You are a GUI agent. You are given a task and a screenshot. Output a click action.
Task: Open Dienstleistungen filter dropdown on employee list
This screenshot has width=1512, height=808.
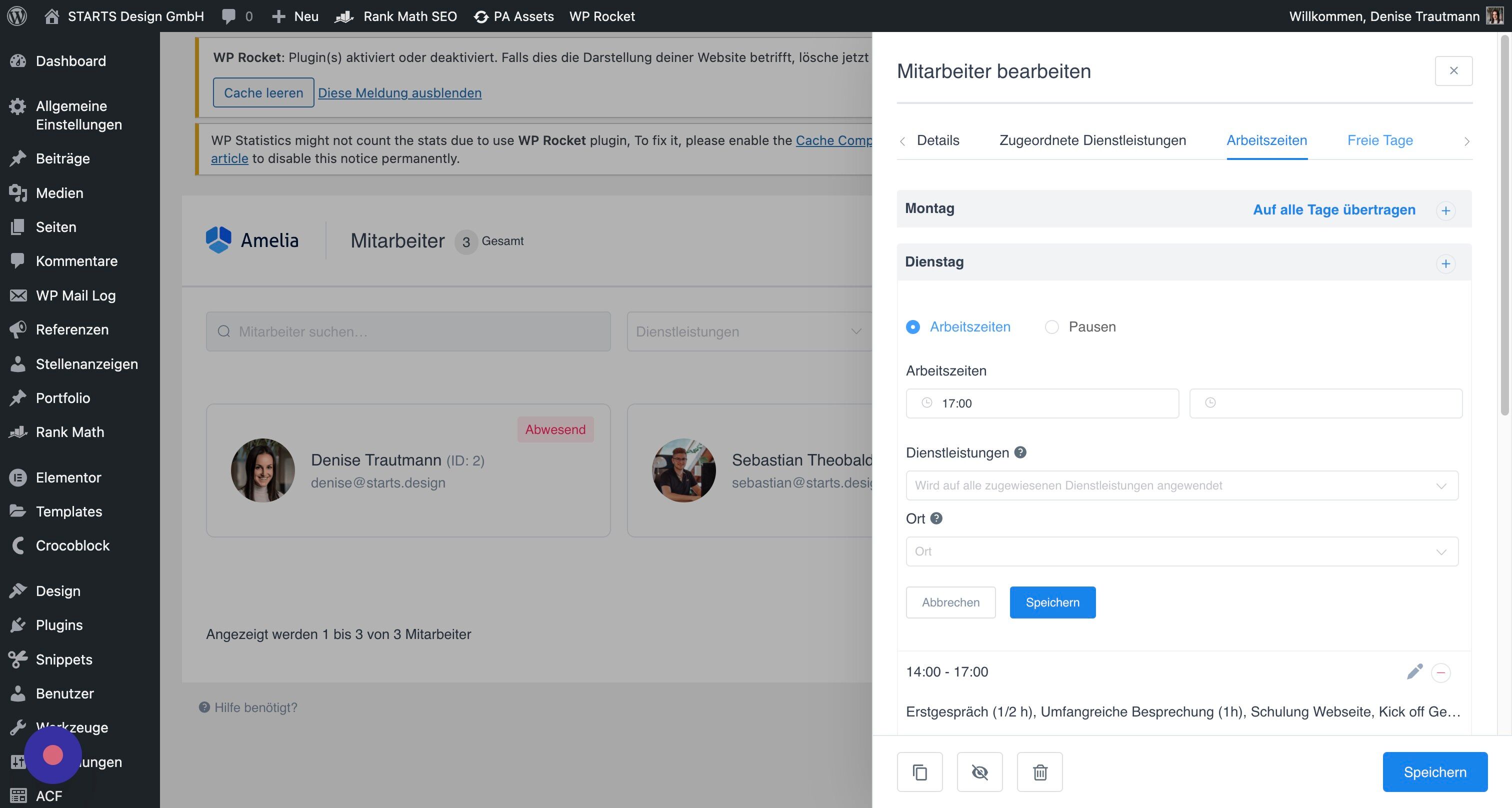click(x=749, y=331)
